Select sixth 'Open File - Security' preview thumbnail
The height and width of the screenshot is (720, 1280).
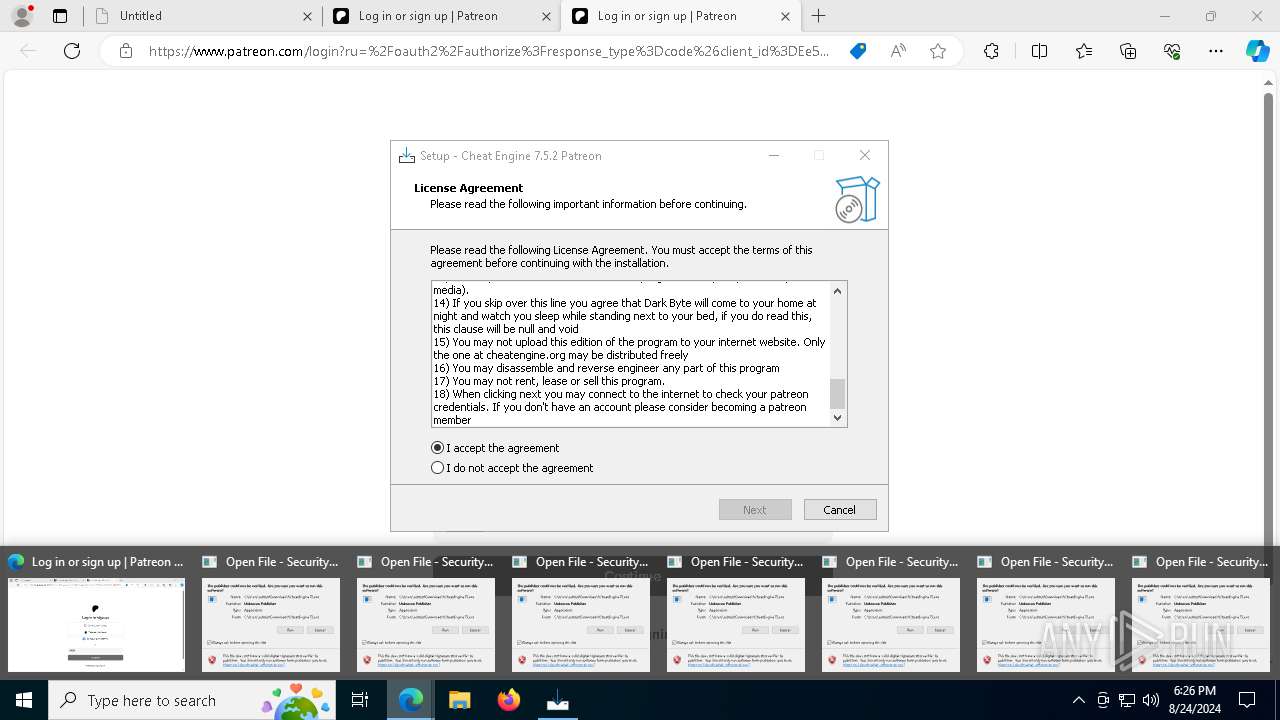tap(1046, 614)
